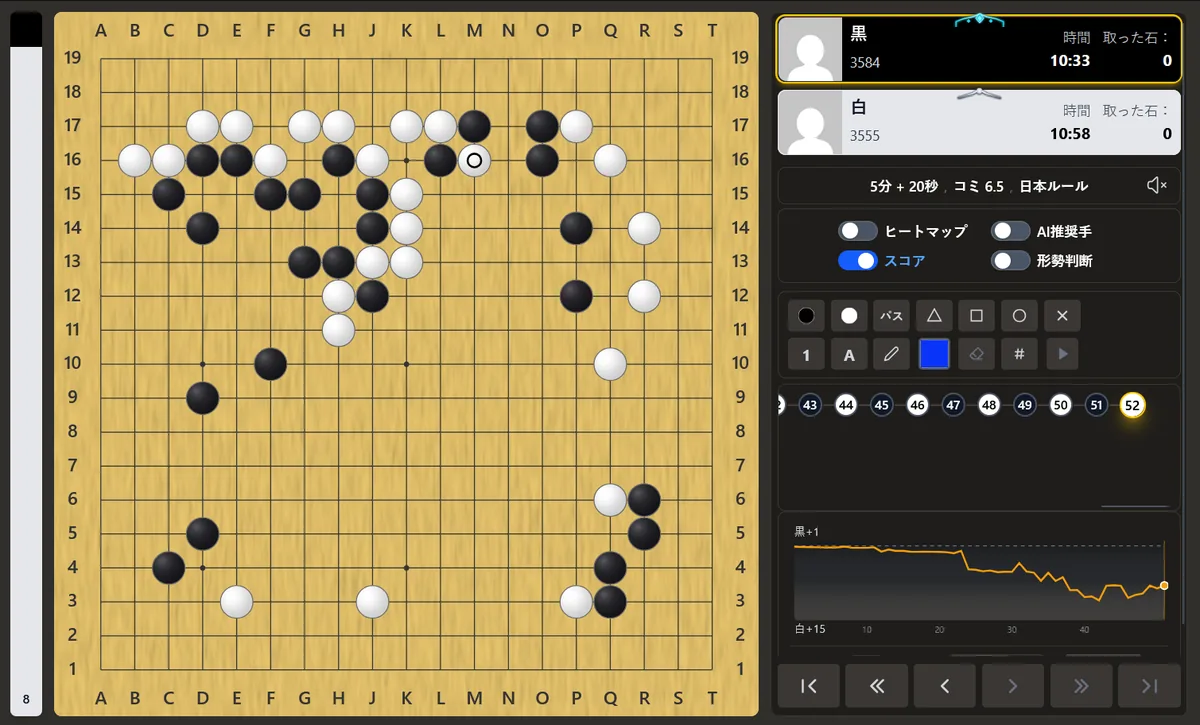The width and height of the screenshot is (1200, 725).
Task: Disable the スコア score toggle
Action: coord(857,261)
